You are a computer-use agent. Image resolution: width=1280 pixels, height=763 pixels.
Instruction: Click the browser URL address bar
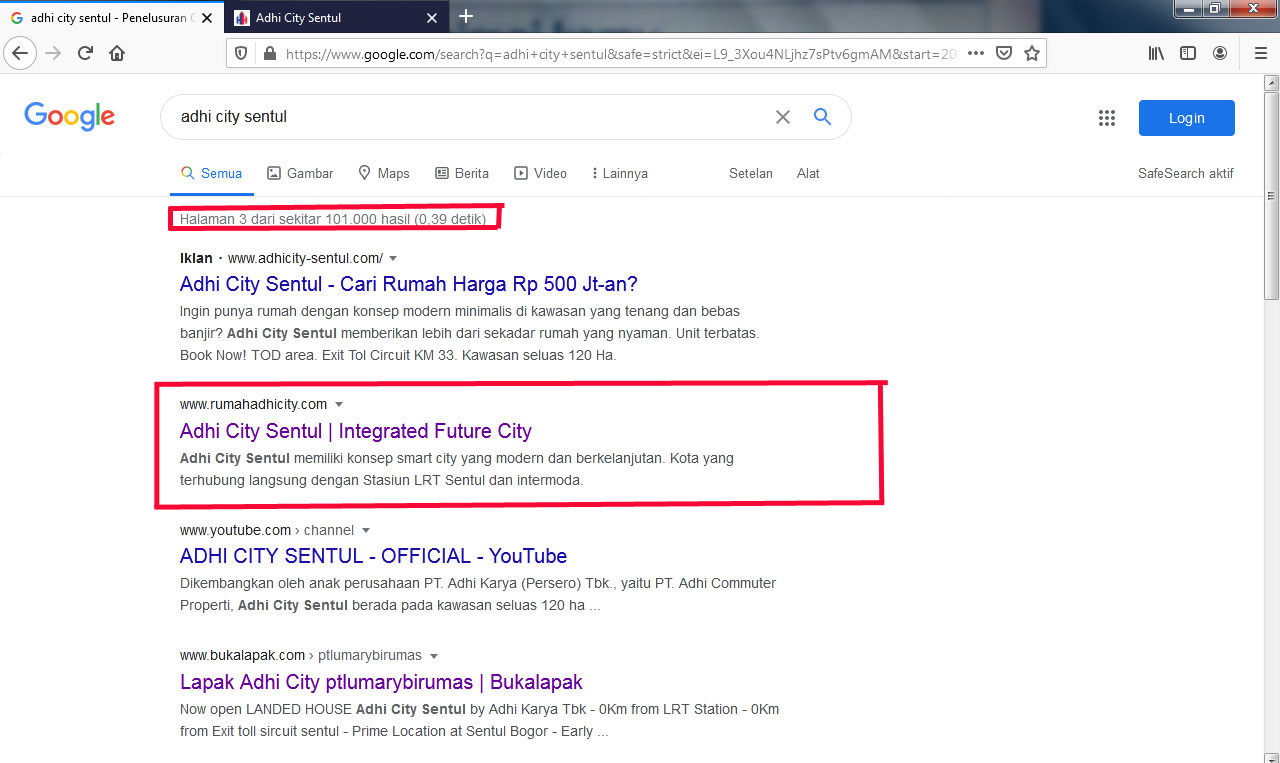(x=620, y=54)
